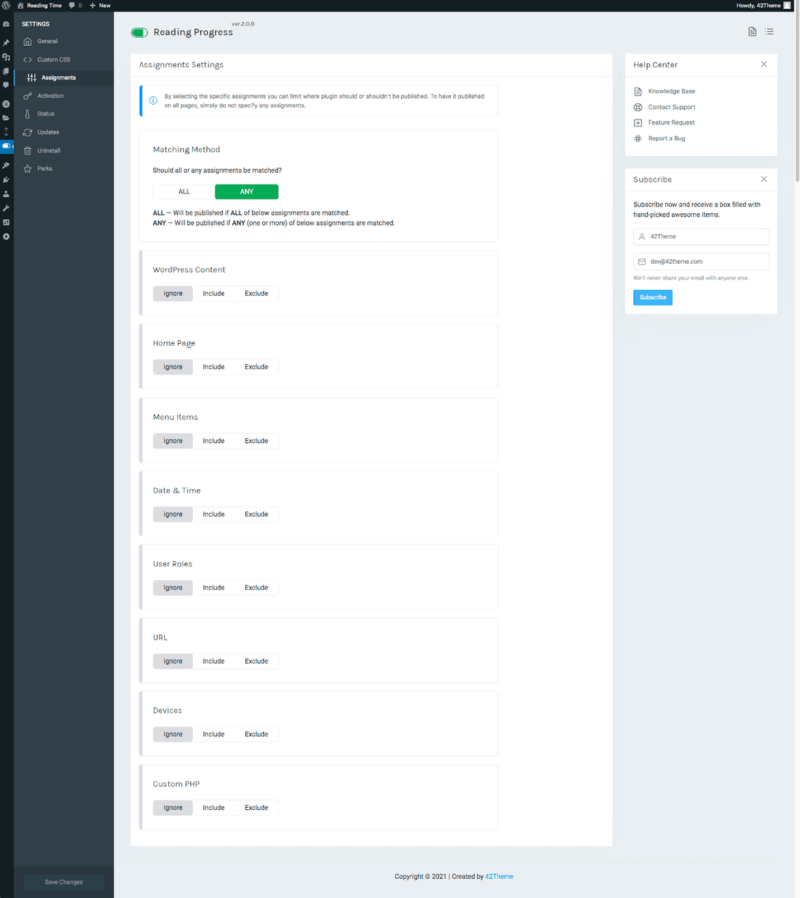
Task: Open Posts via the pushpin icon
Action: [x=6, y=42]
